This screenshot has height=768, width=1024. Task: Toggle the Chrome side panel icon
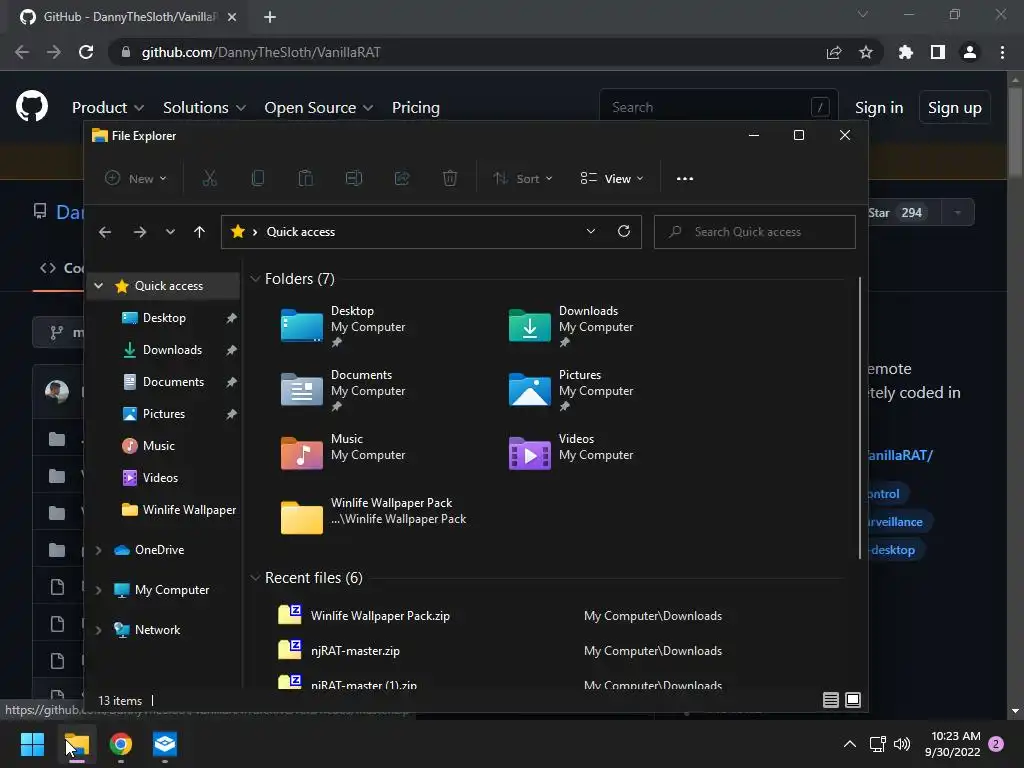938,52
